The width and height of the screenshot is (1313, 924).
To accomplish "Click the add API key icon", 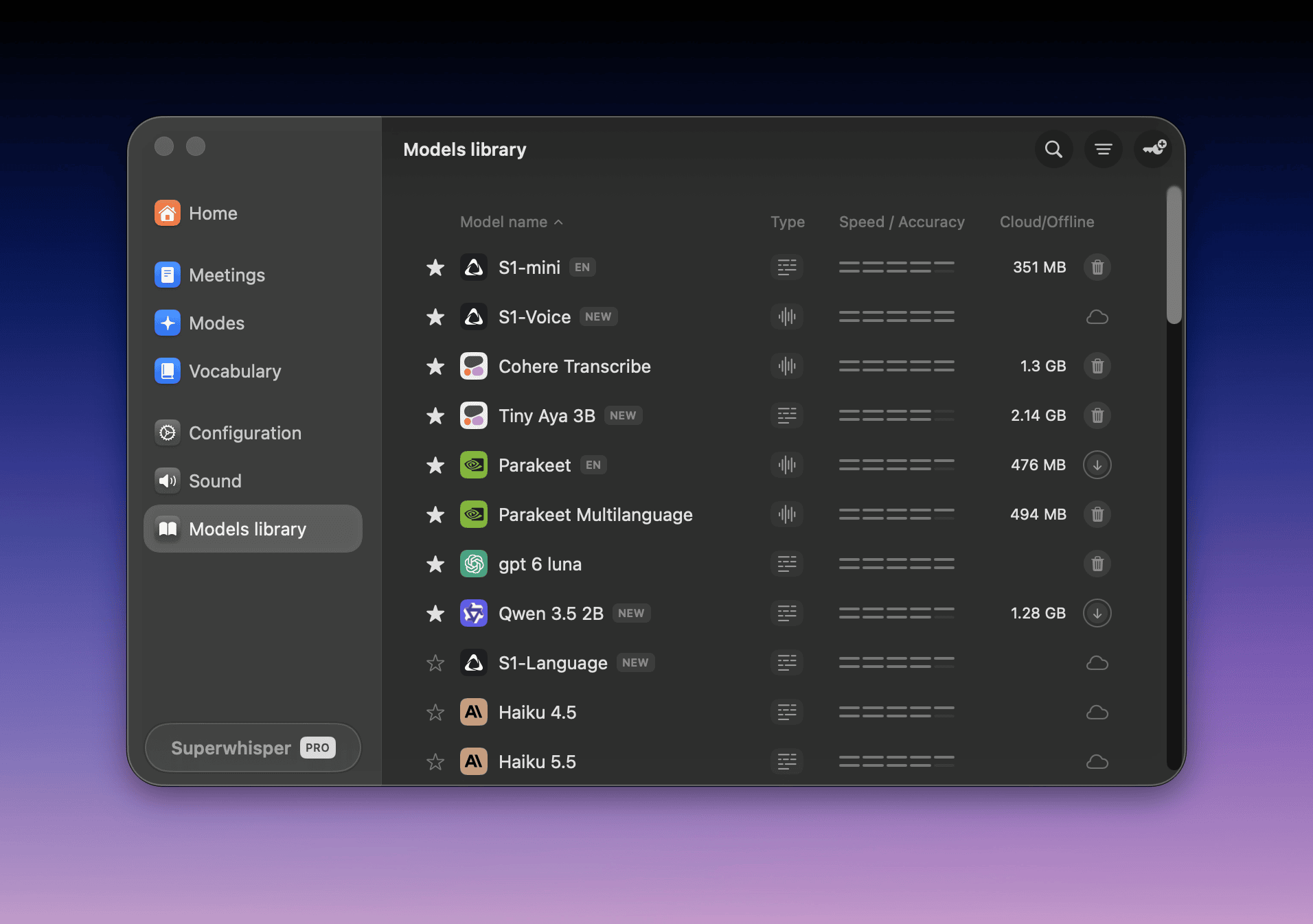I will tap(1153, 149).
